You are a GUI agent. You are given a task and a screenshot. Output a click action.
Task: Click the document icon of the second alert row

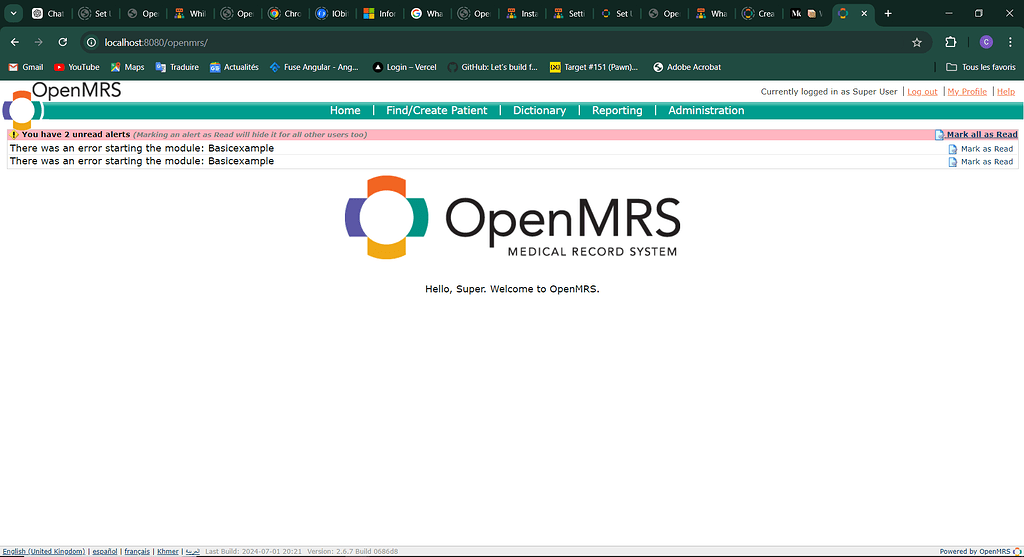coord(952,162)
